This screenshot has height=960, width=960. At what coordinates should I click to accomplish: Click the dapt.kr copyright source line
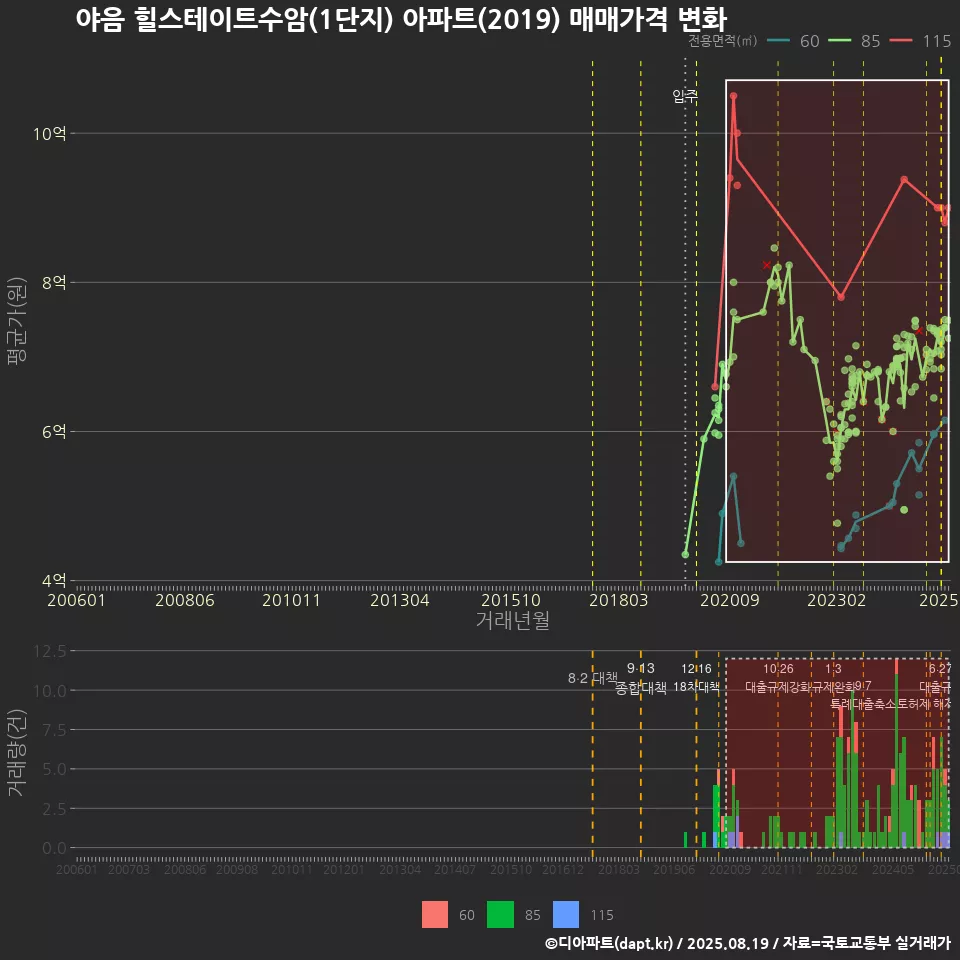[748, 943]
